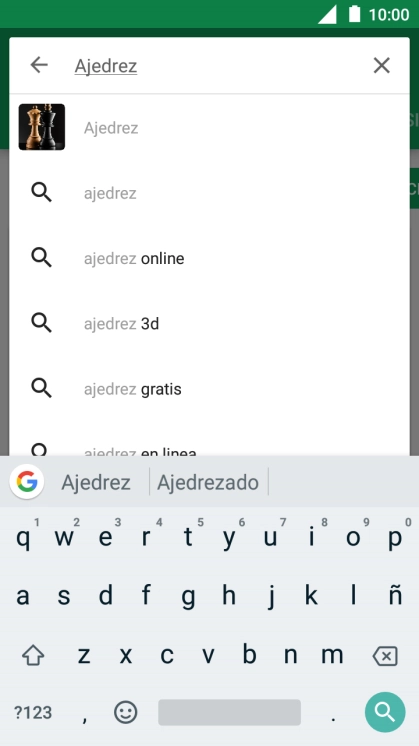The height and width of the screenshot is (746, 419).
Task: Pick 'Ajedrez' keyboard word suggestion
Action: coord(96,482)
